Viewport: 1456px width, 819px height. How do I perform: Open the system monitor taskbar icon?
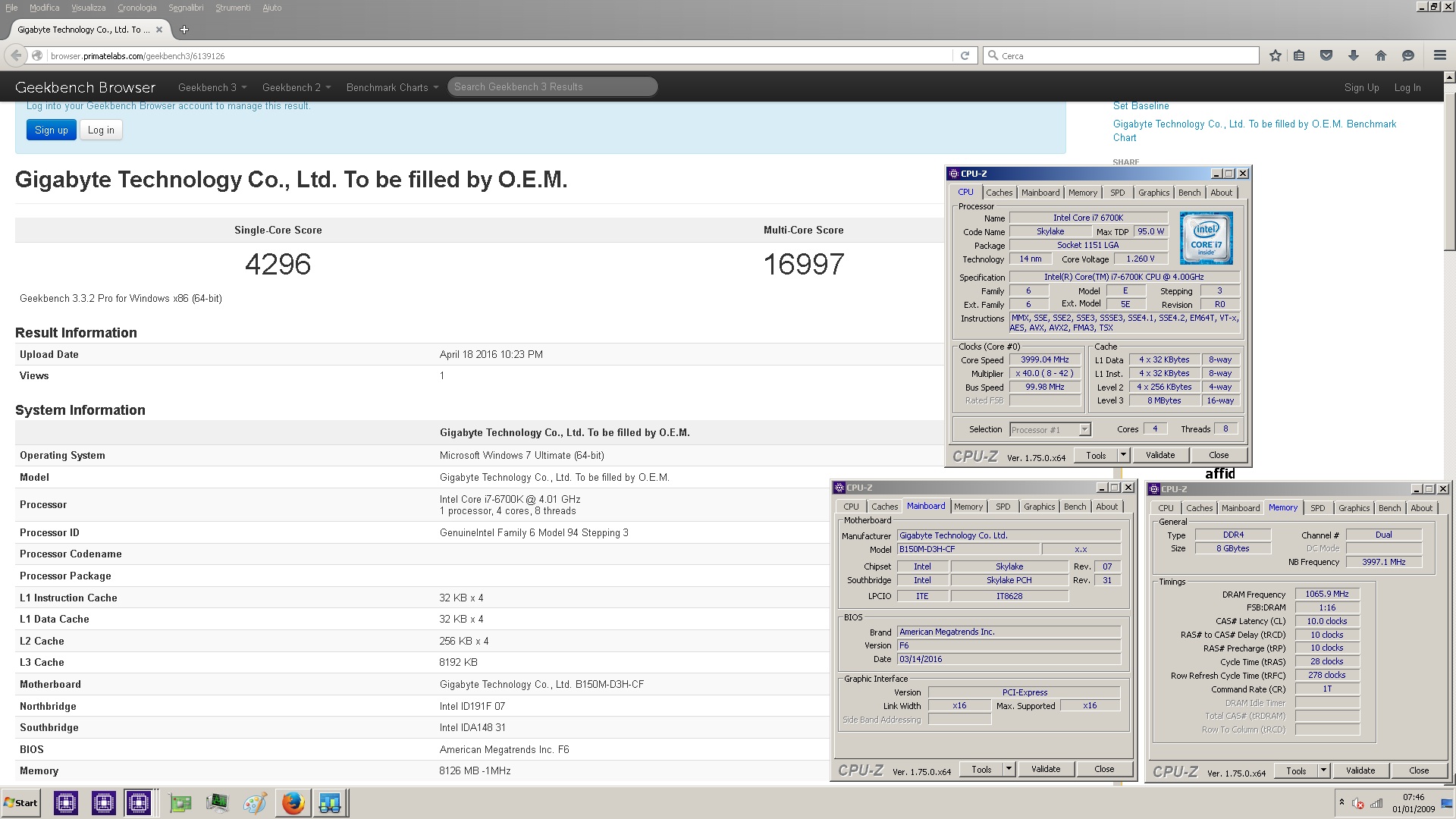coord(218,802)
